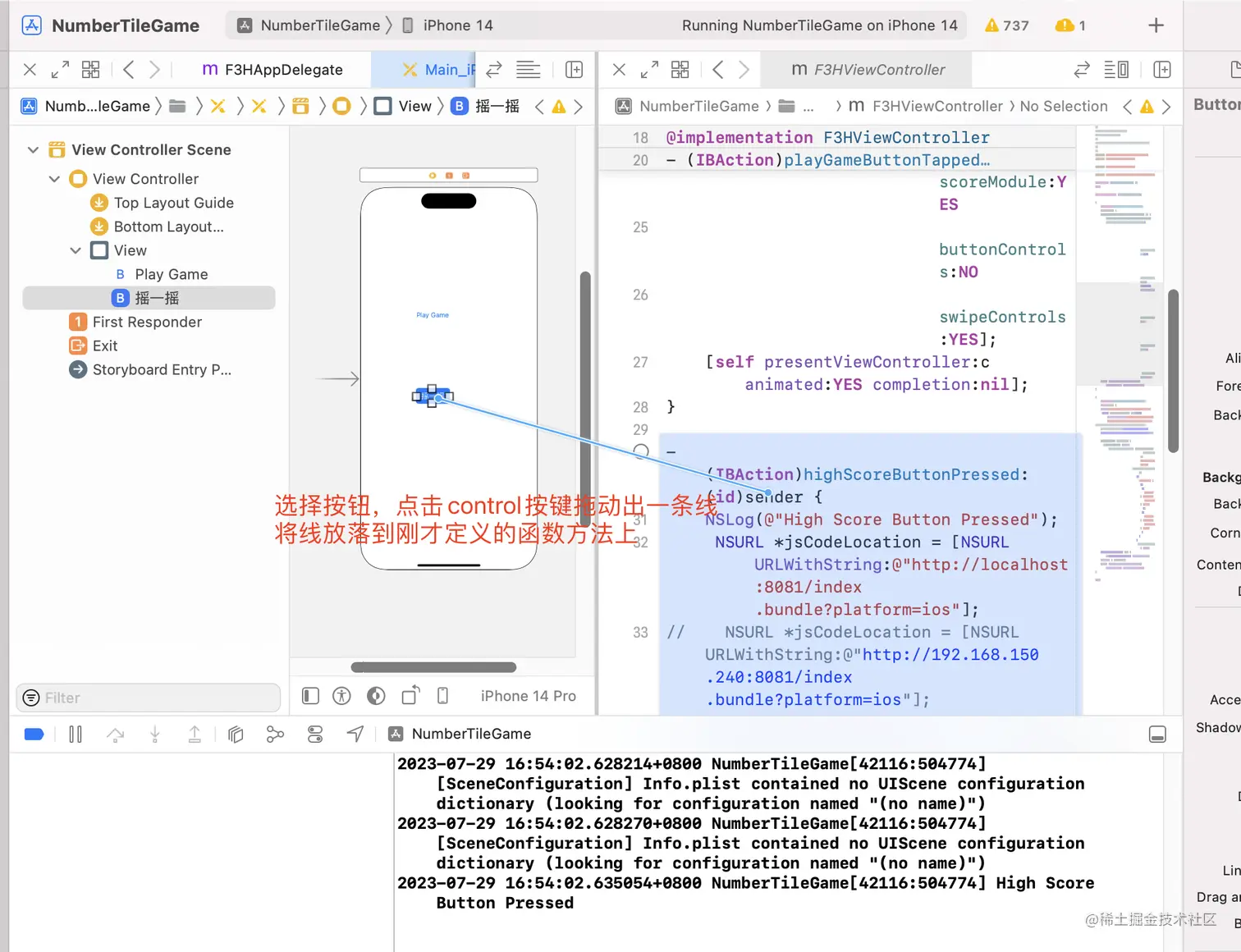The image size is (1241, 952).
Task: Open NumberTileGame in the right jump bar
Action: (689, 106)
